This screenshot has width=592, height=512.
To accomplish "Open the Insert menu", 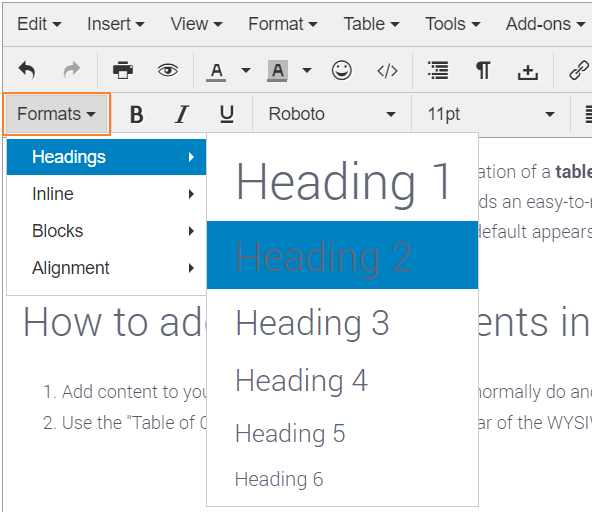I will (x=116, y=24).
